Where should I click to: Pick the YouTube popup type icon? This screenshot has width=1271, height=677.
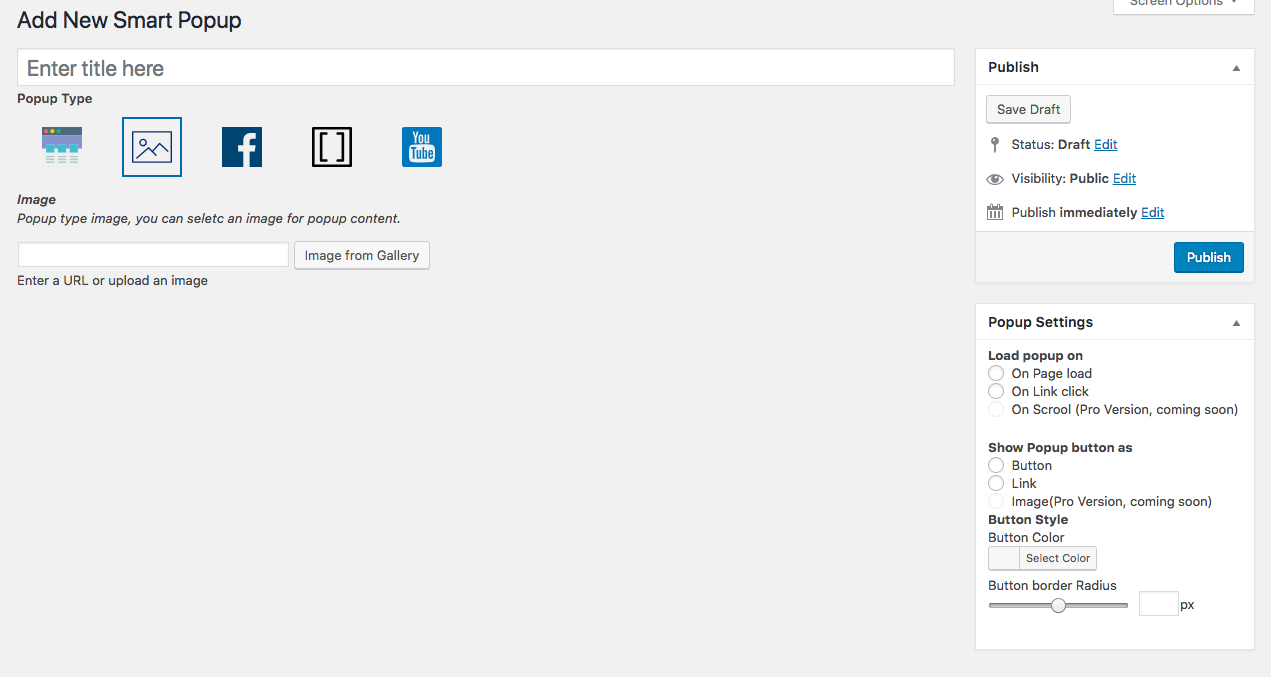click(422, 147)
